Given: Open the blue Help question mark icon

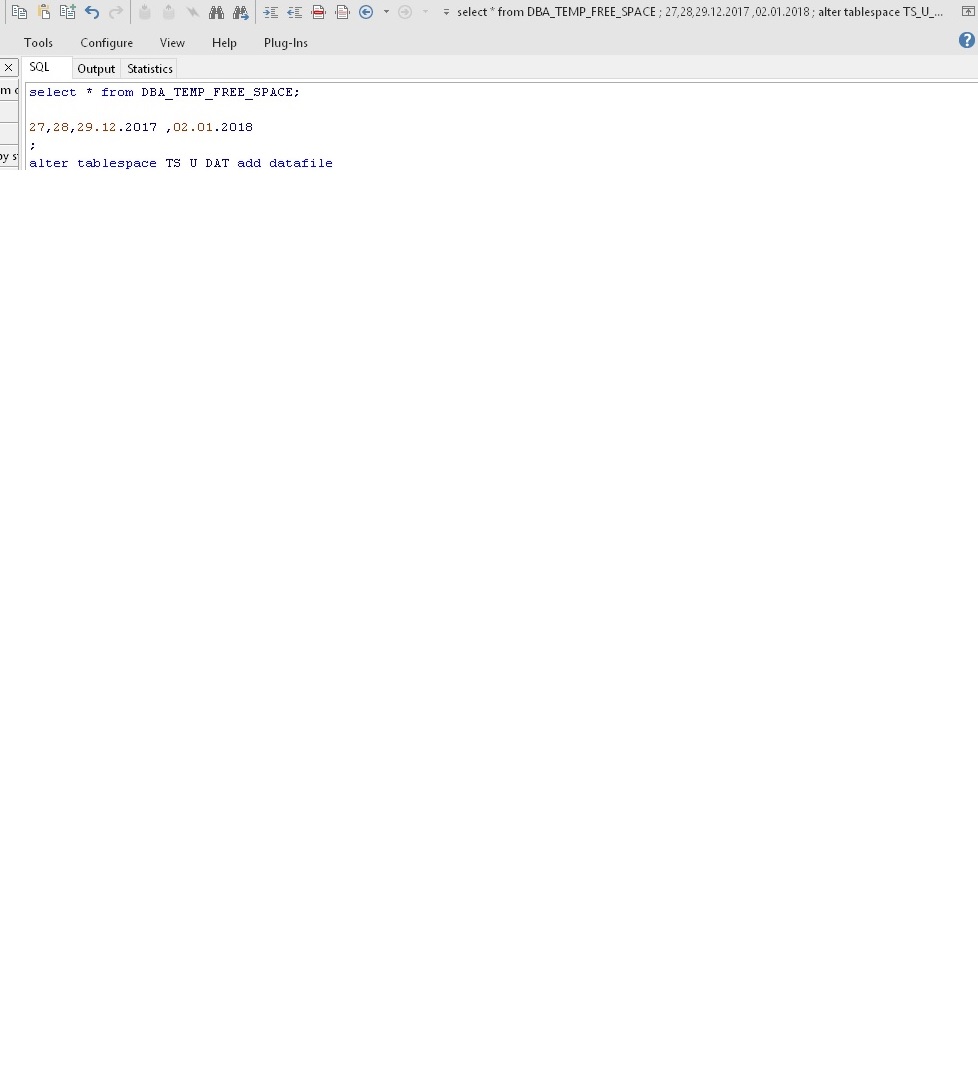Looking at the screenshot, I should 966,41.
